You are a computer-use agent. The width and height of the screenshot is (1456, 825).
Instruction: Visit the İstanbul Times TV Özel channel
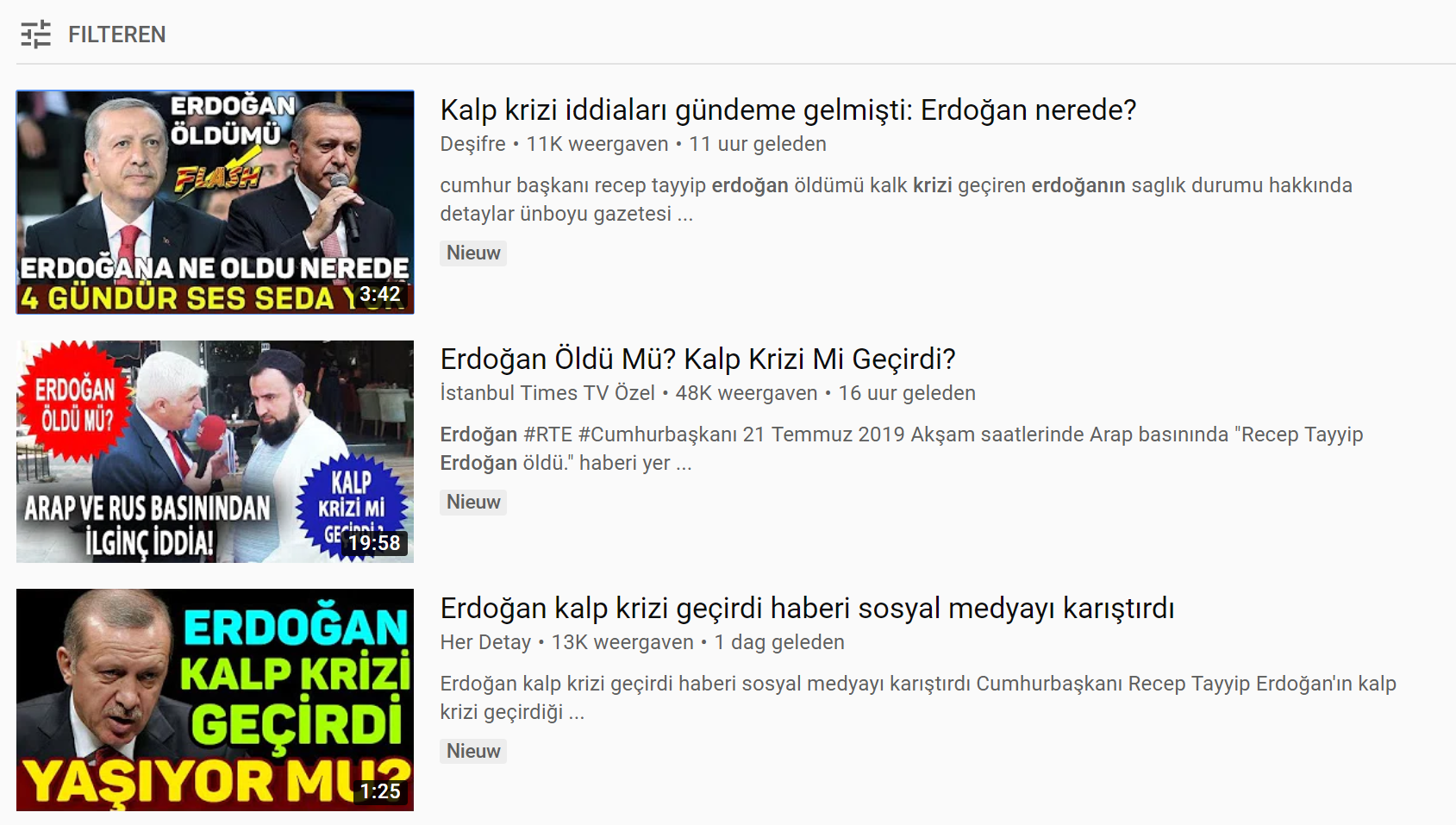(547, 393)
